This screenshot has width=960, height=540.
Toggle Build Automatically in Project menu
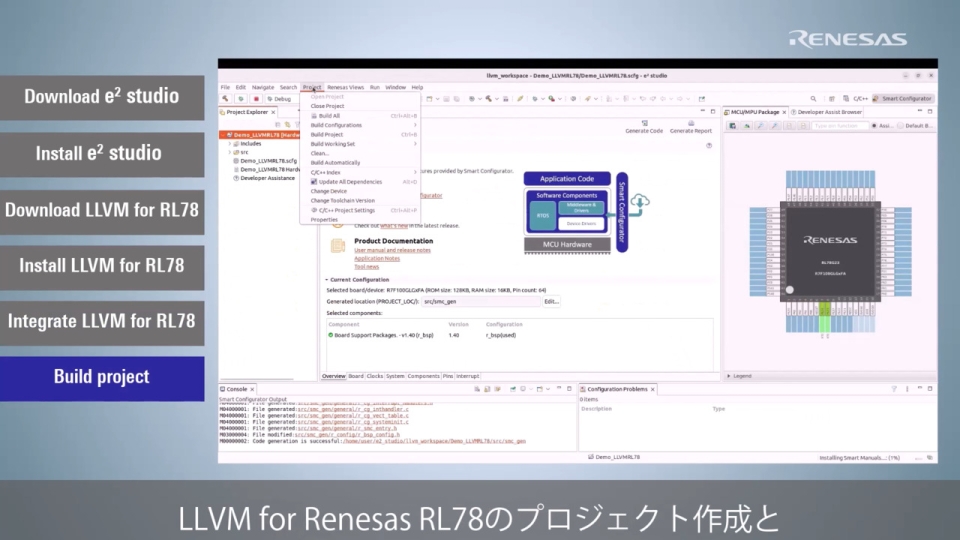pyautogui.click(x=335, y=162)
